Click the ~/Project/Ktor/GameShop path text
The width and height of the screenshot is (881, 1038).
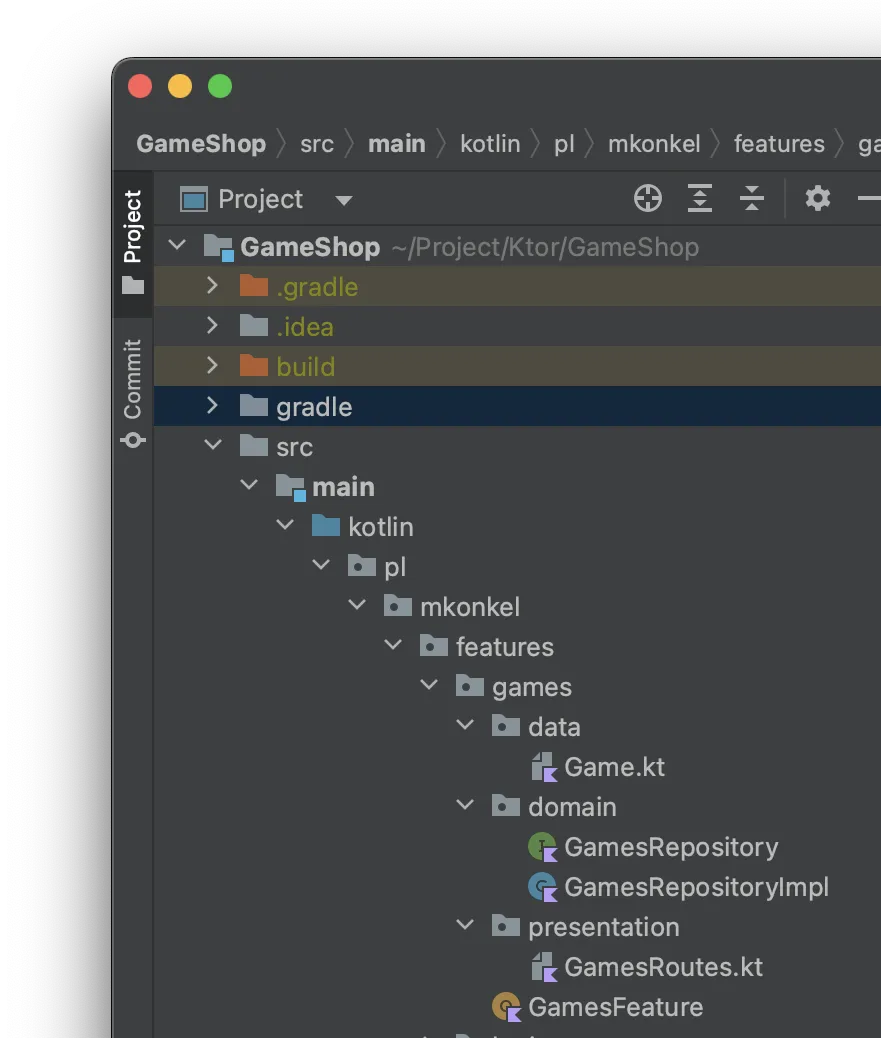pos(545,248)
